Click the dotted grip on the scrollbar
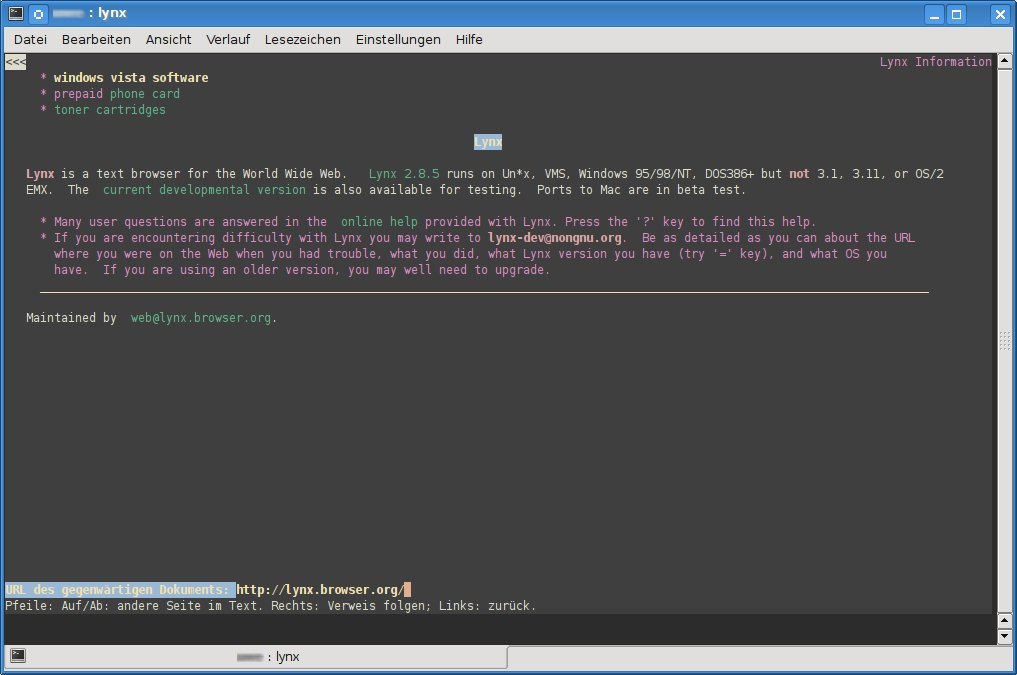This screenshot has height=675, width=1017. click(1005, 340)
